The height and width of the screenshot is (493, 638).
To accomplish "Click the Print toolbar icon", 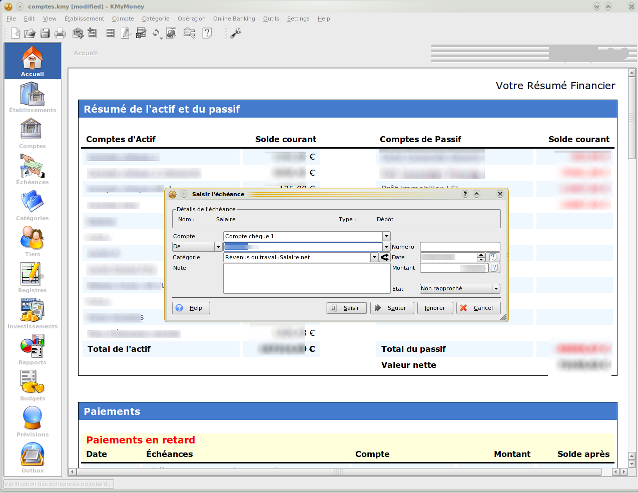I will coord(60,33).
